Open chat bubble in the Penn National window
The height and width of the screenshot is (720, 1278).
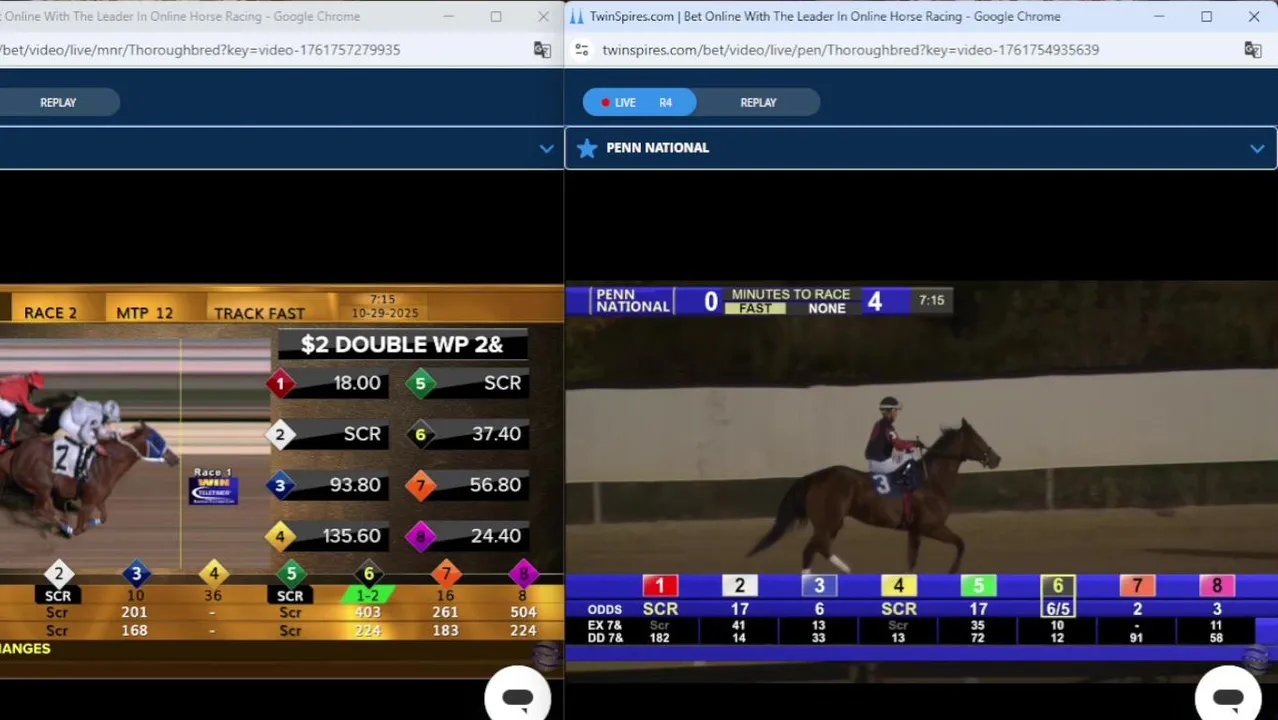1228,696
